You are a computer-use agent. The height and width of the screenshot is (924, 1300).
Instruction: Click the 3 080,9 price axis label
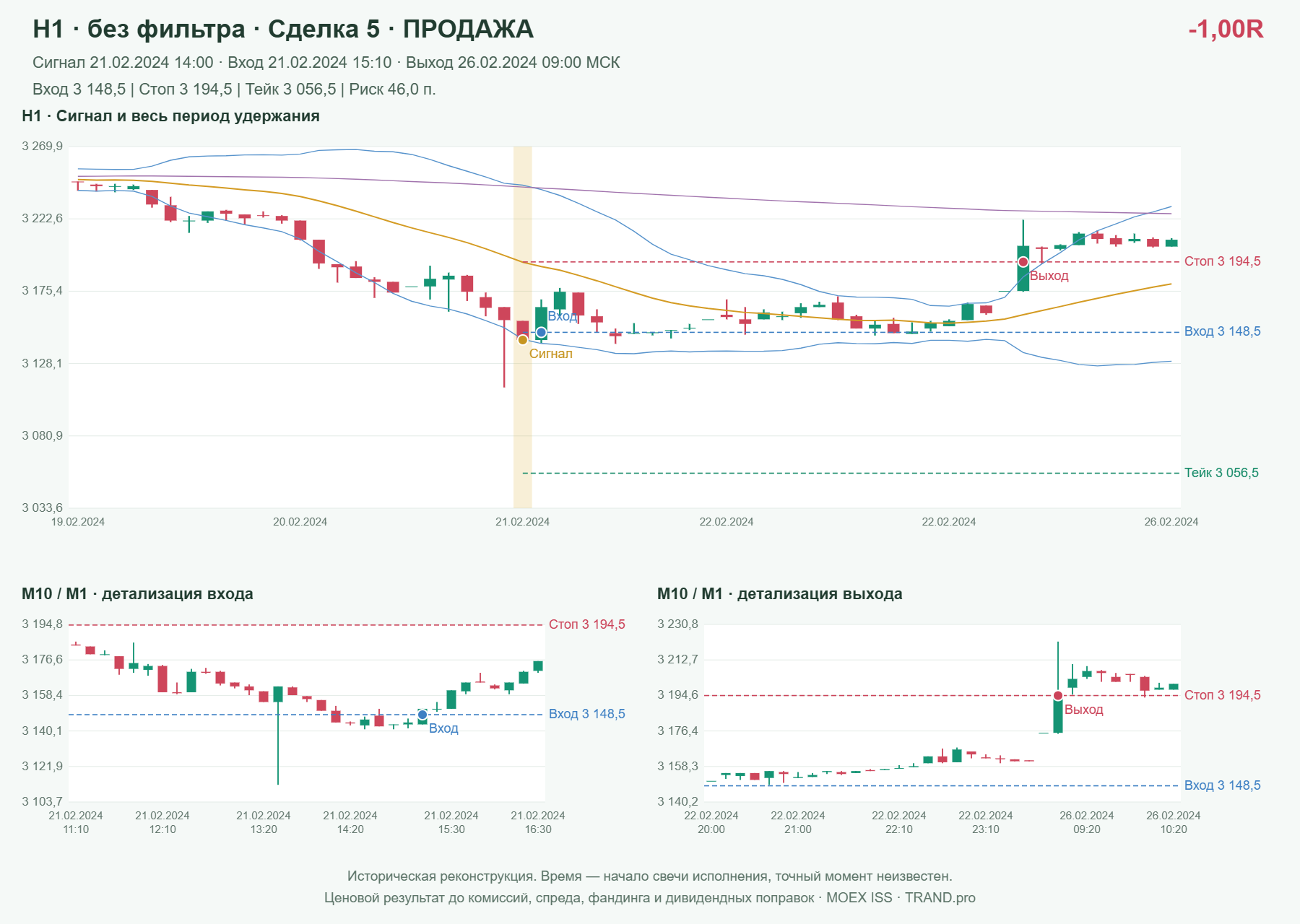pyautogui.click(x=43, y=436)
